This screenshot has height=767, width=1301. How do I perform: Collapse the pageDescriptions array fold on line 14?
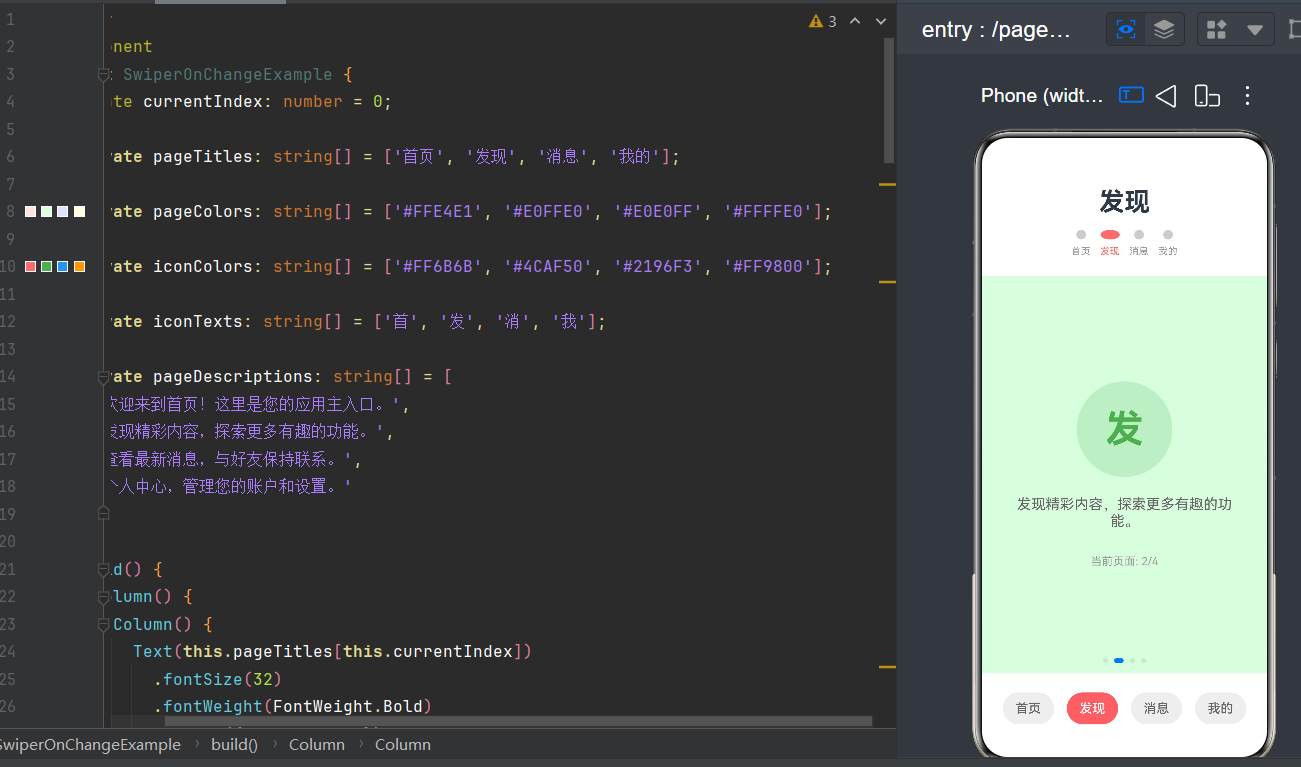(x=103, y=377)
